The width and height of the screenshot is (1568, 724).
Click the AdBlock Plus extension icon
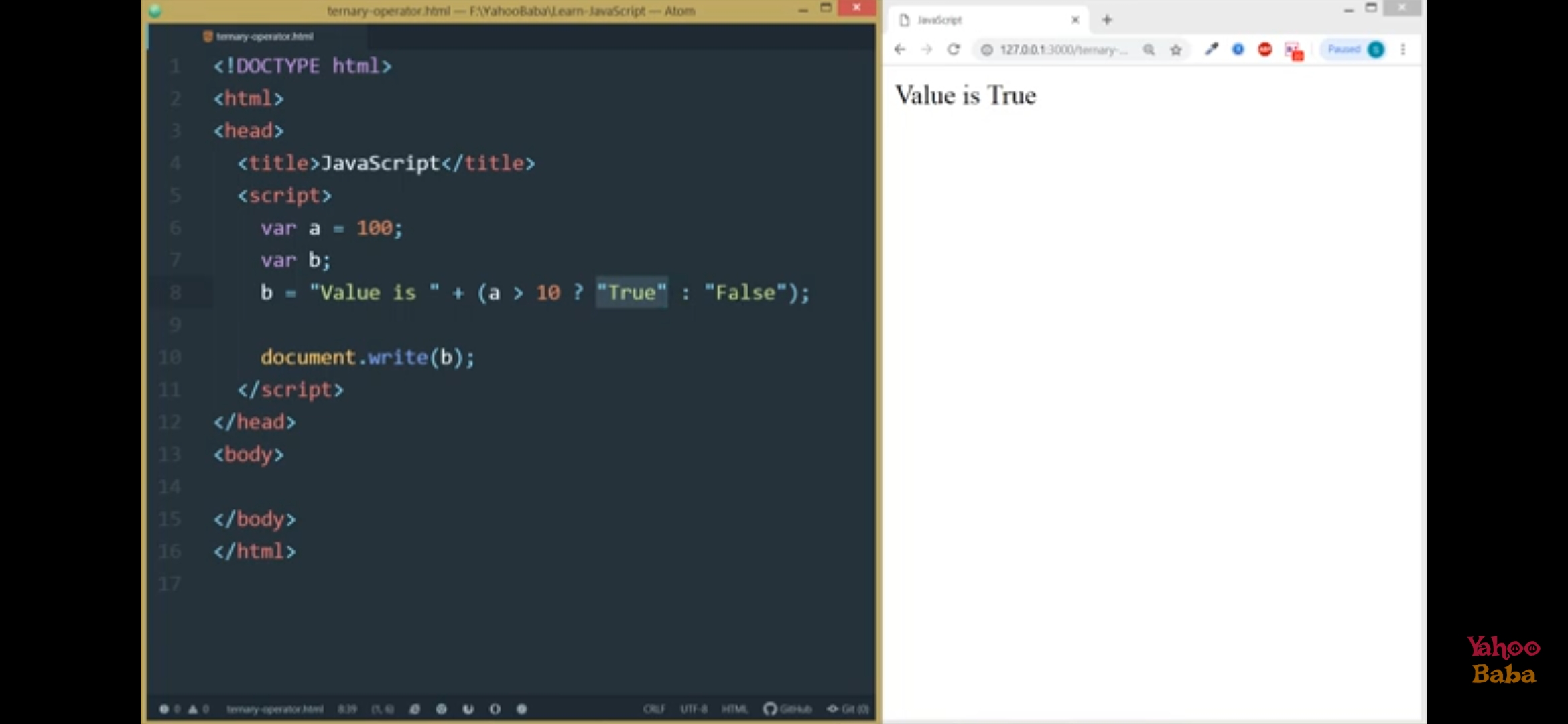(x=1265, y=49)
